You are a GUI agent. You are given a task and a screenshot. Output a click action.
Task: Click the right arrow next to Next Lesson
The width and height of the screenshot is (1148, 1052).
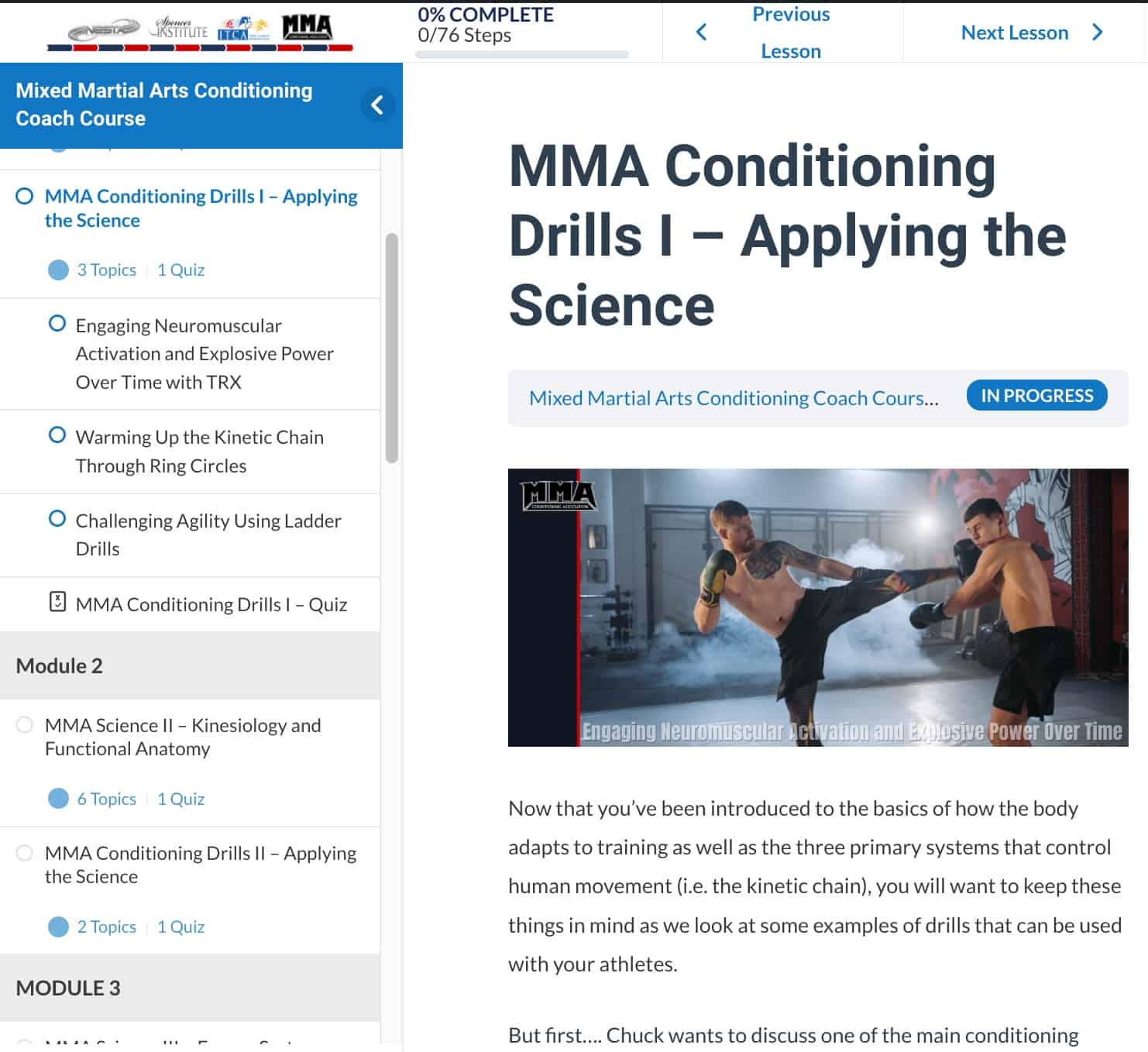[1097, 32]
